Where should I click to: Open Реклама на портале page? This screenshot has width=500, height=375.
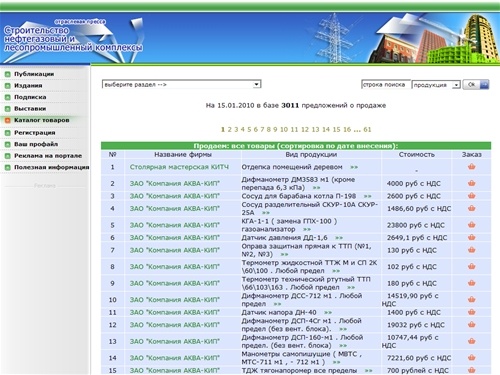tap(48, 156)
